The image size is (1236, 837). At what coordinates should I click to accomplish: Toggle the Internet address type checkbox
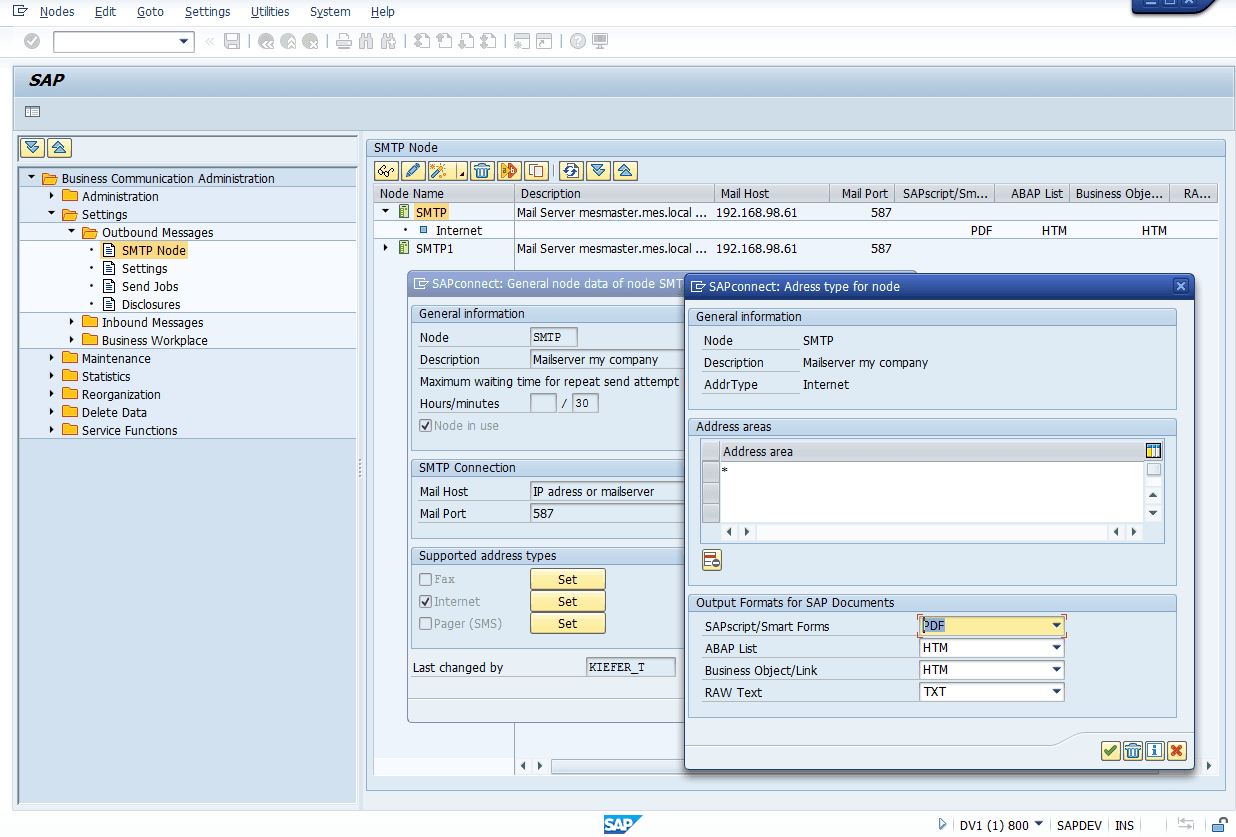(x=426, y=602)
